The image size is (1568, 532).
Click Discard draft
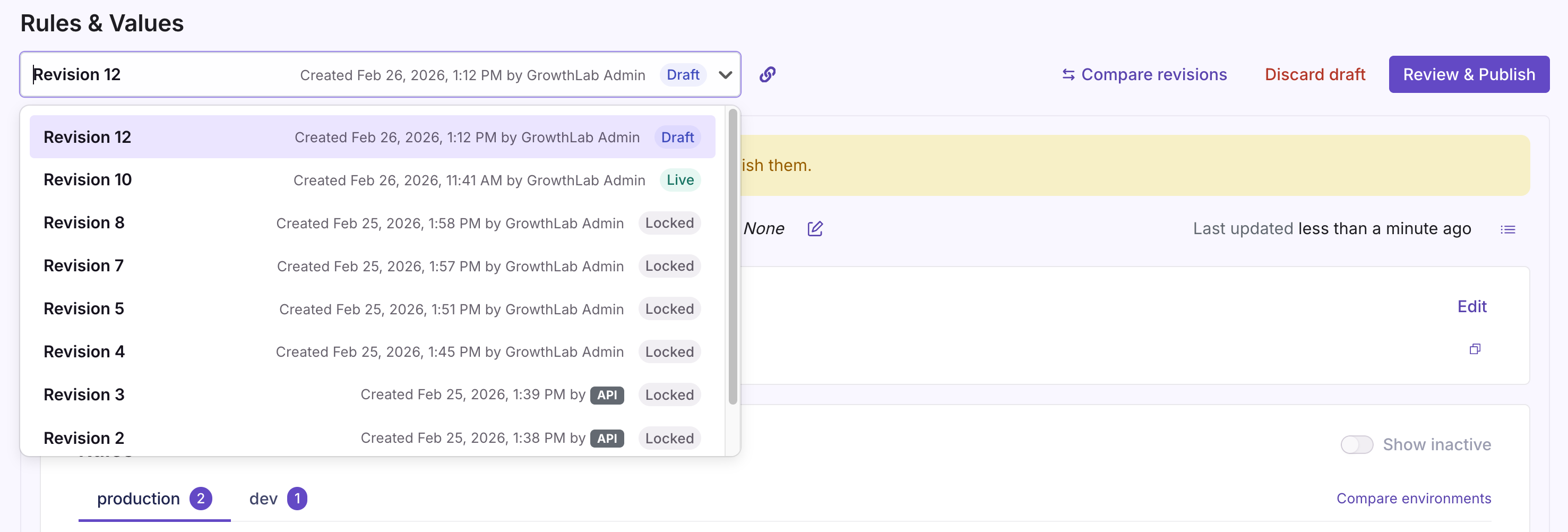[x=1315, y=74]
